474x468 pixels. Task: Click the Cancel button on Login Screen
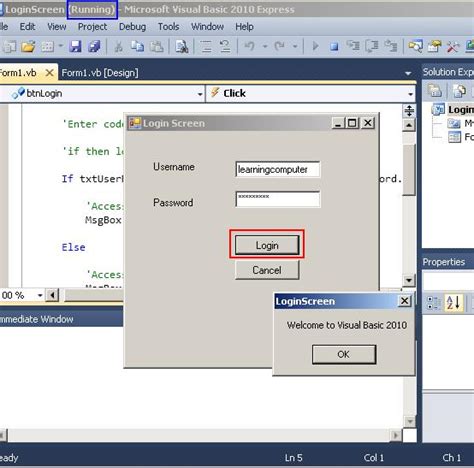267,270
